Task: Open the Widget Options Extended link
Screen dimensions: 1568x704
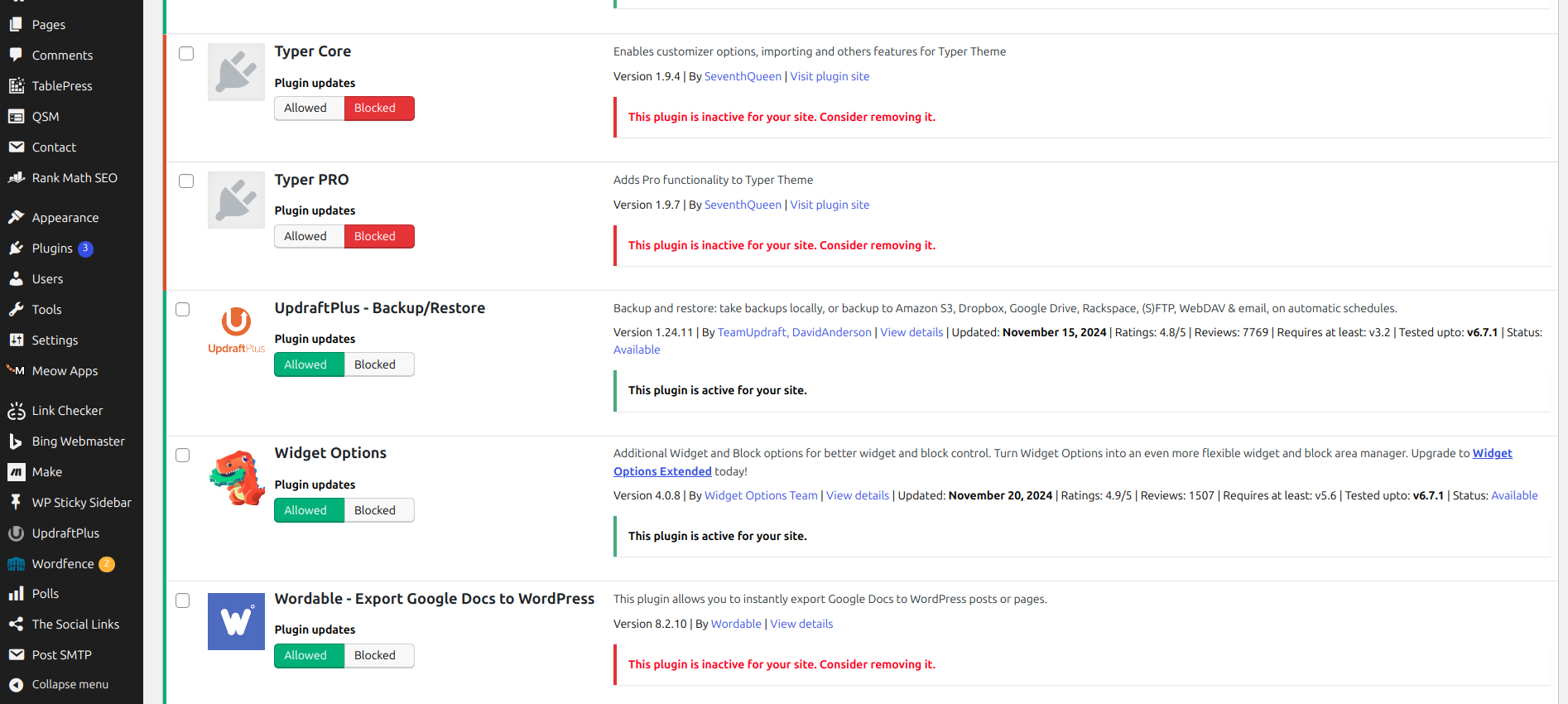Action: coord(662,471)
